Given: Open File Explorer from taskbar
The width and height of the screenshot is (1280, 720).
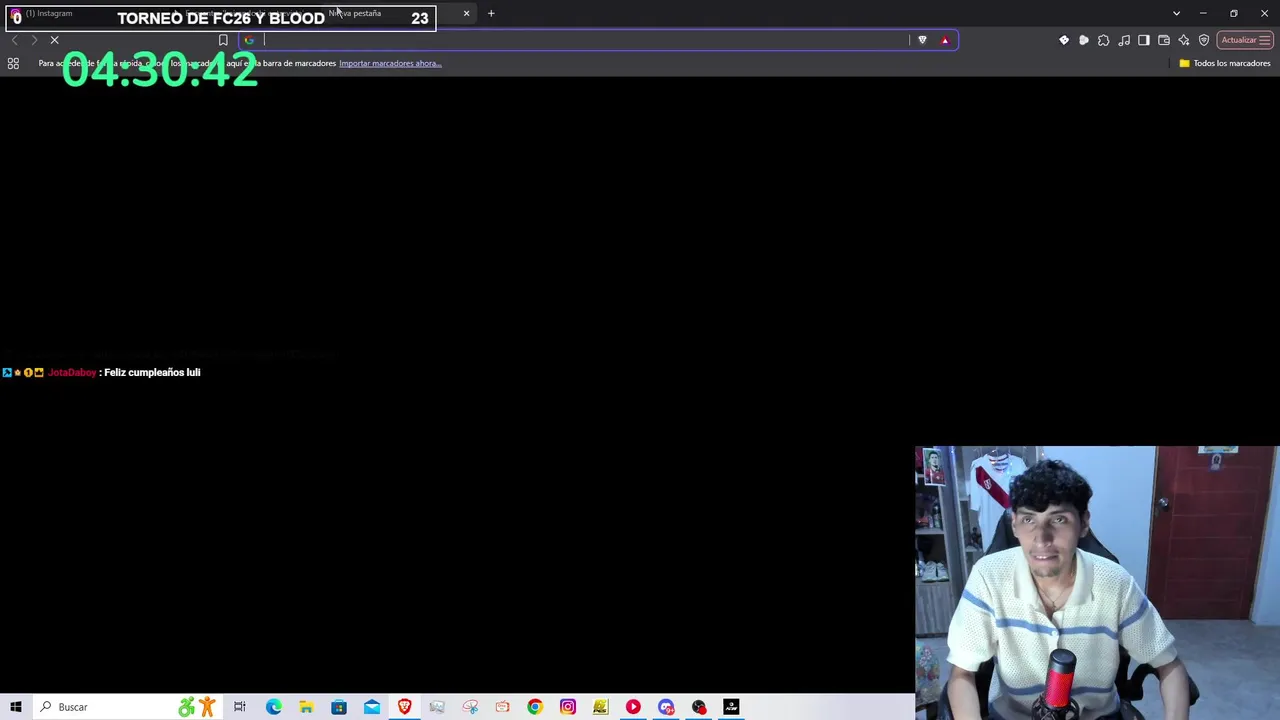Looking at the screenshot, I should pyautogui.click(x=306, y=707).
